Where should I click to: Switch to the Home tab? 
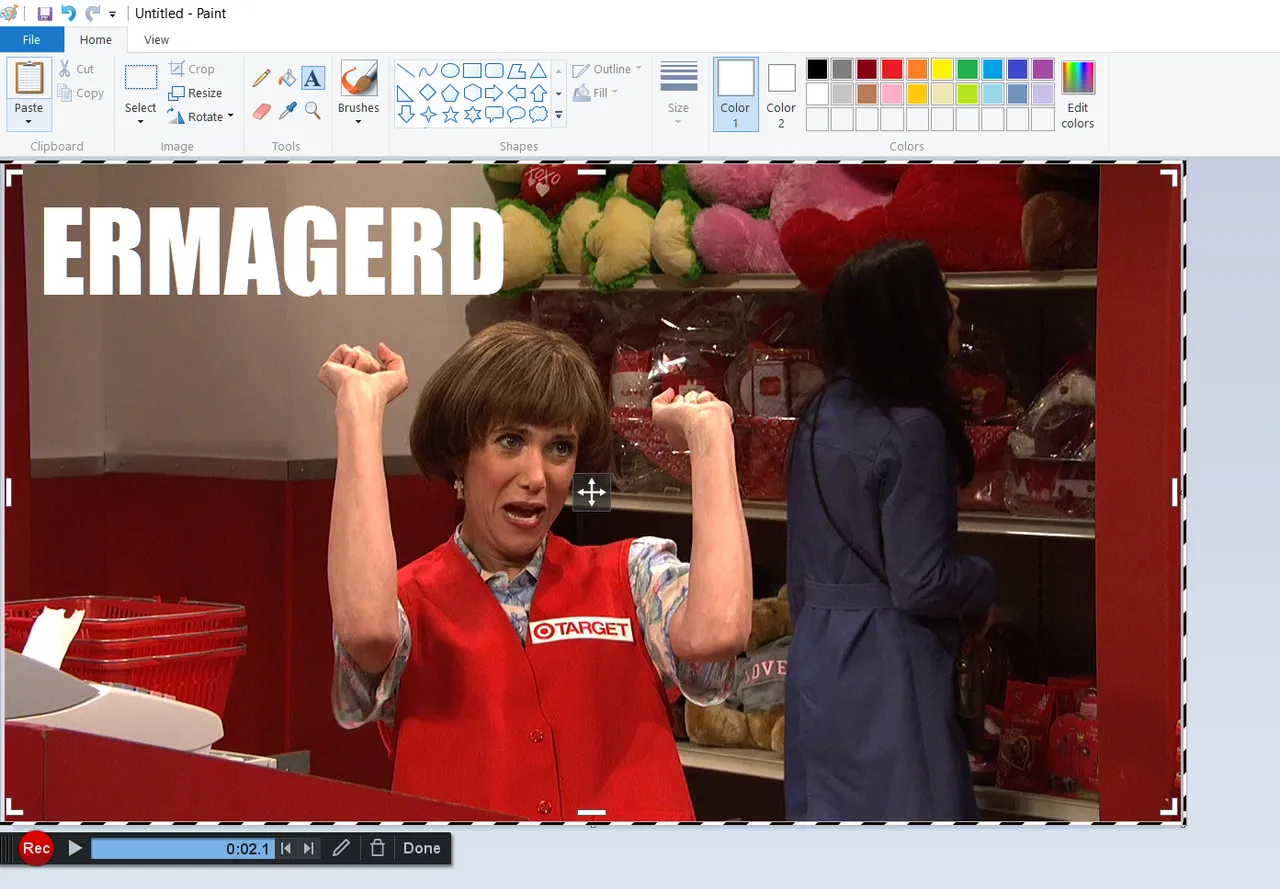(96, 40)
